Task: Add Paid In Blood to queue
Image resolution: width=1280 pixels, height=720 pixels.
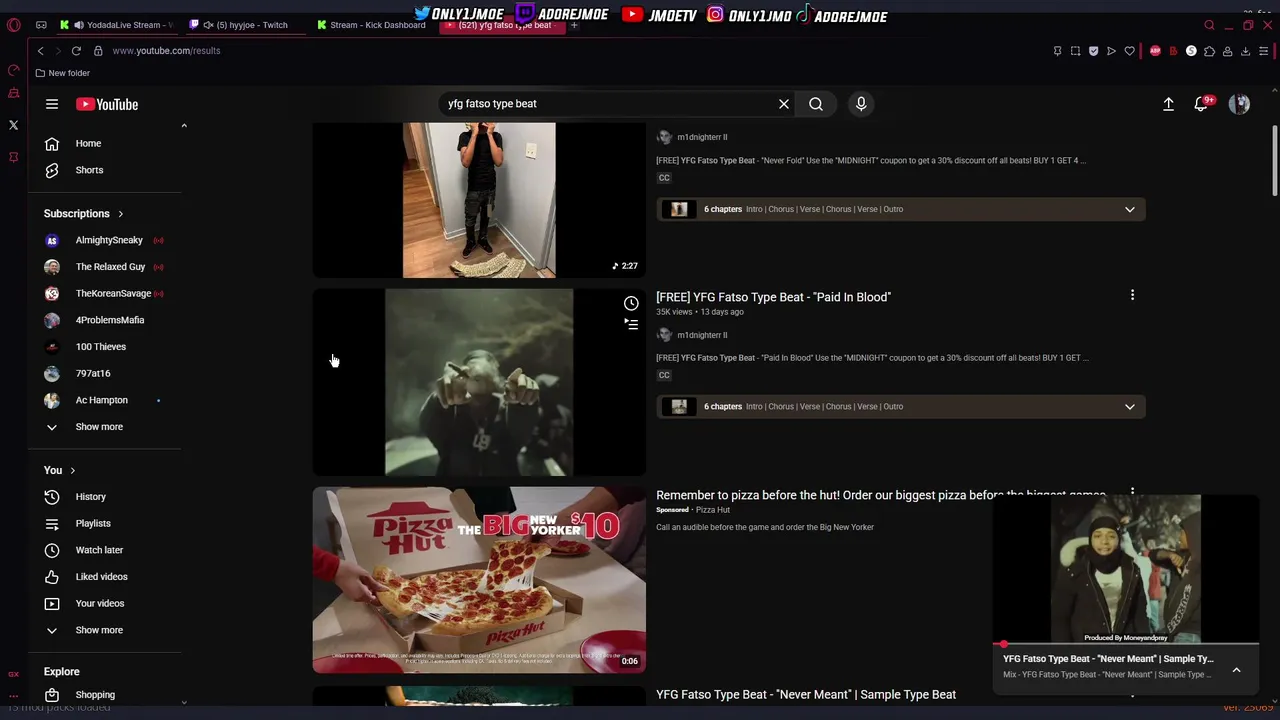Action: [631, 324]
